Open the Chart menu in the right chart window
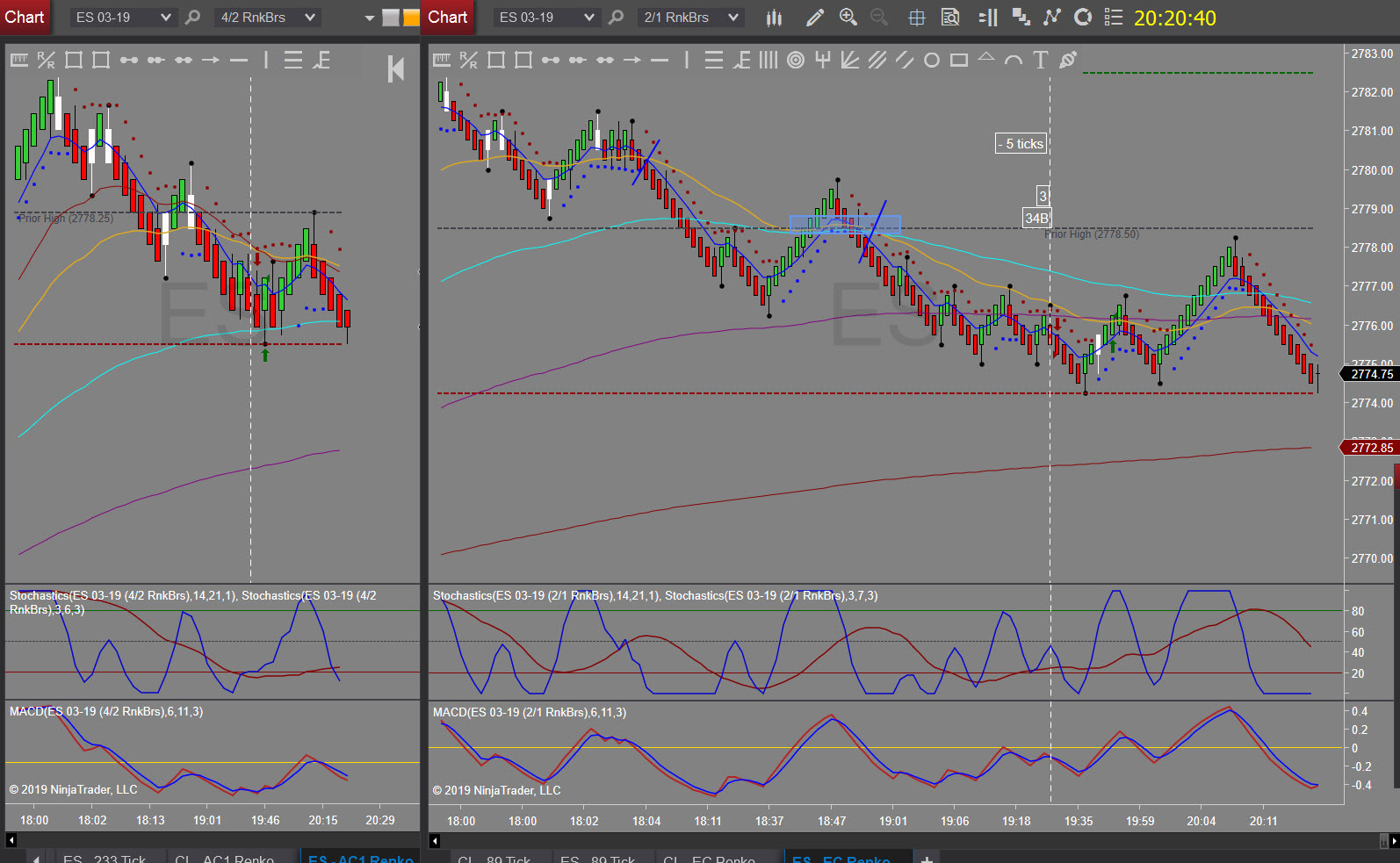The width and height of the screenshot is (1400, 863). pyautogui.click(x=448, y=18)
